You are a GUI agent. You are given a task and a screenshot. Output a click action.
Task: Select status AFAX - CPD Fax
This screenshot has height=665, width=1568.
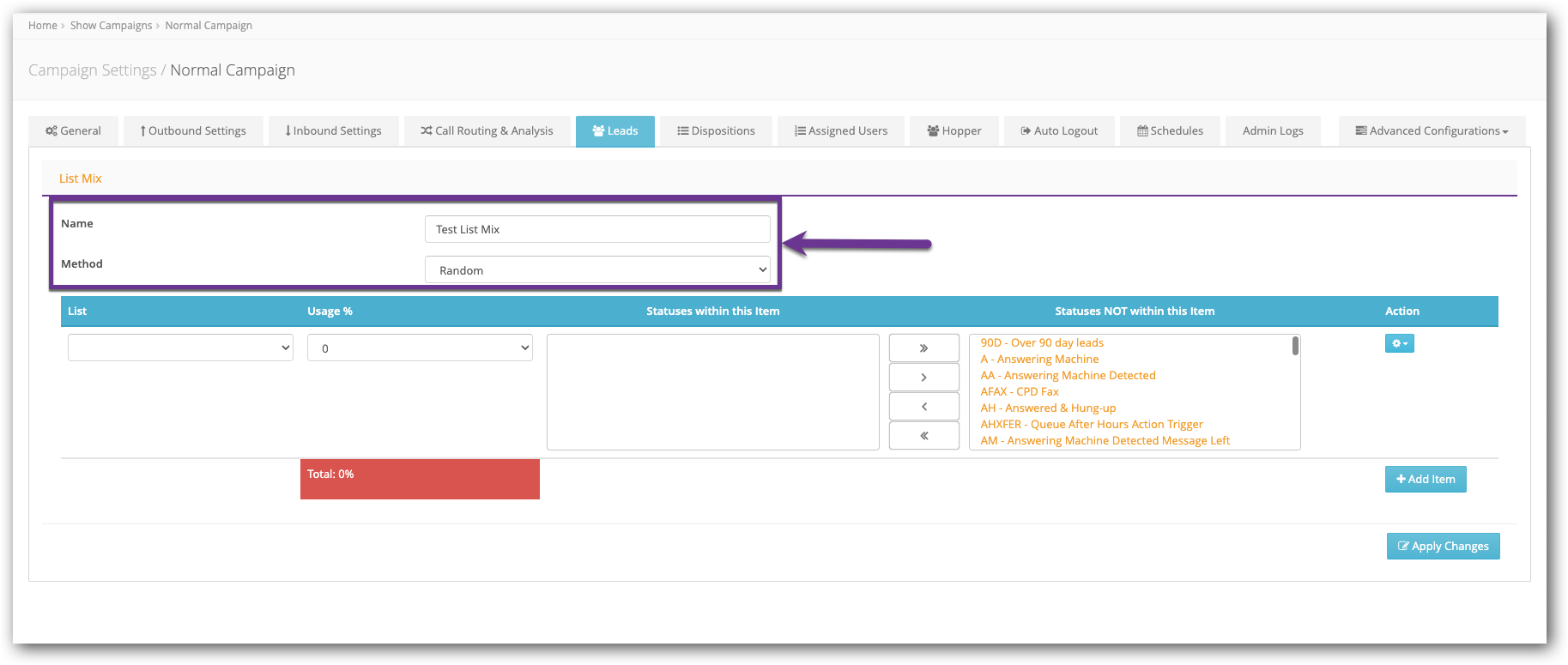coord(1020,391)
